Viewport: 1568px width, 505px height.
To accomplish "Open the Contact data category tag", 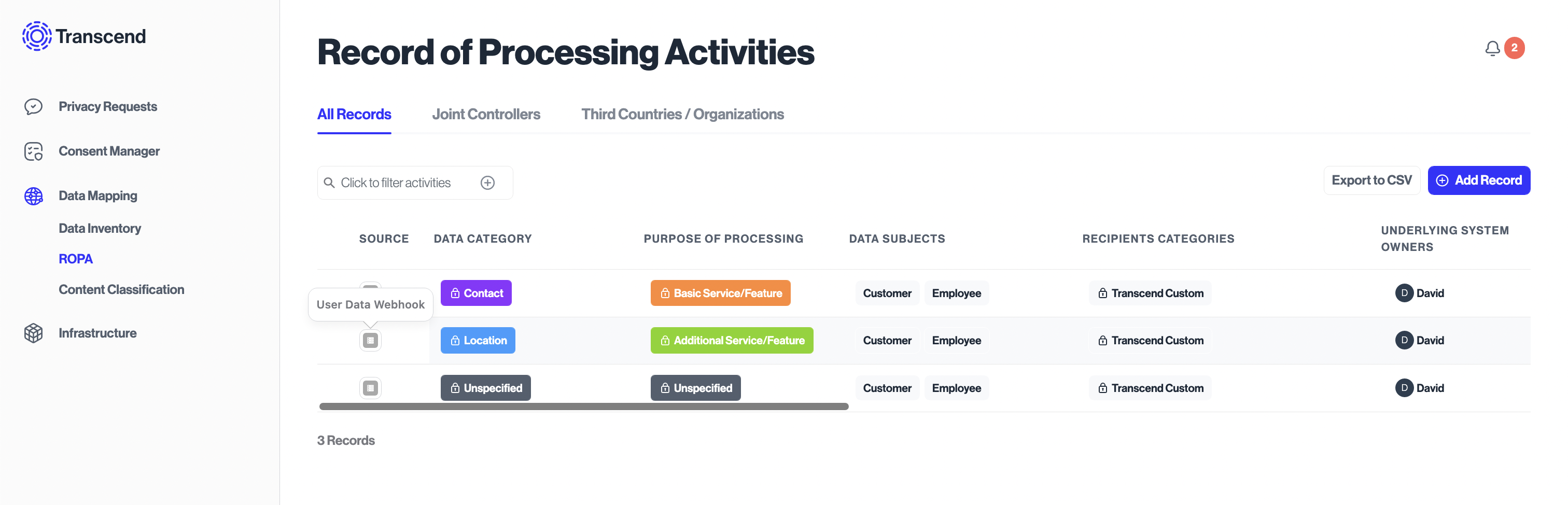I will click(x=476, y=293).
